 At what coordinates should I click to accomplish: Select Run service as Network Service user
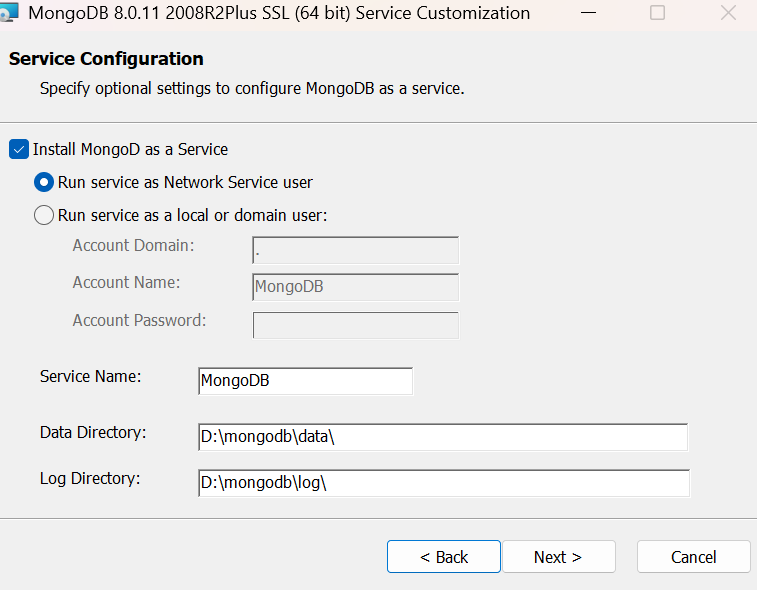pos(44,182)
